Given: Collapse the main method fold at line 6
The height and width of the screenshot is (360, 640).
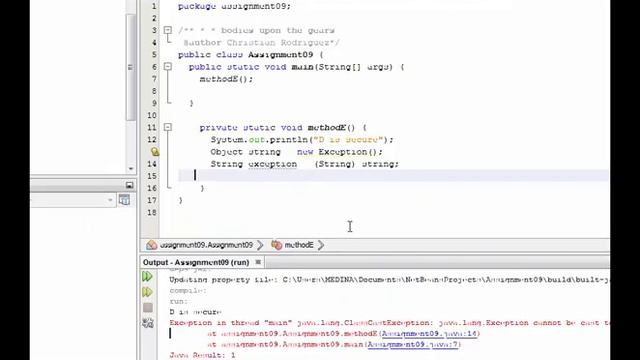Looking at the screenshot, I should [167, 67].
